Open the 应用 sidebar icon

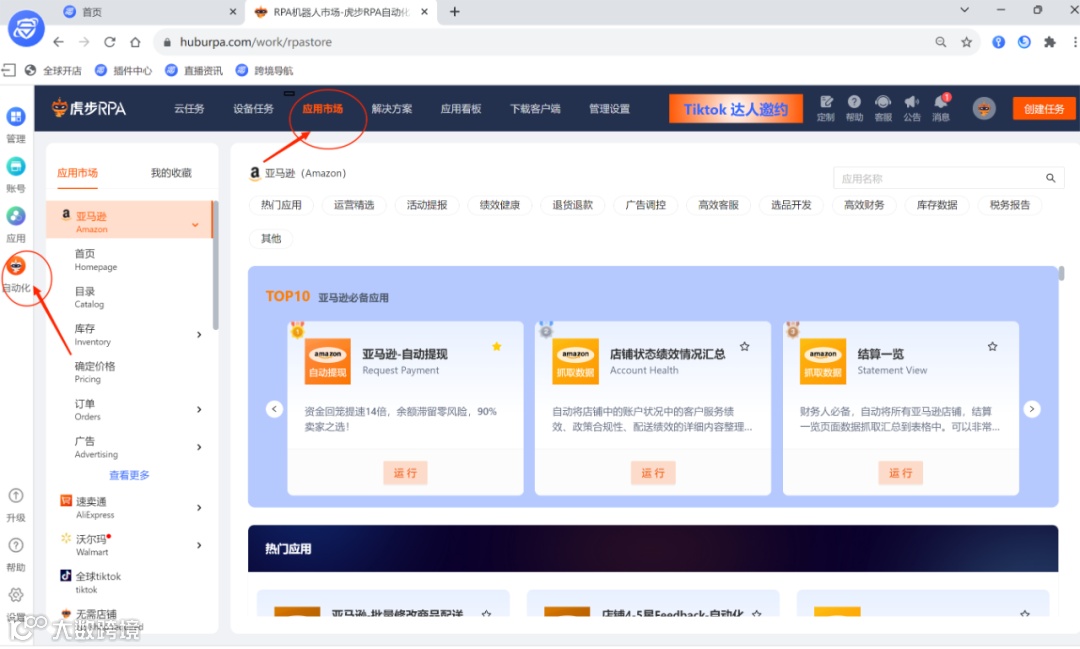coord(16,216)
